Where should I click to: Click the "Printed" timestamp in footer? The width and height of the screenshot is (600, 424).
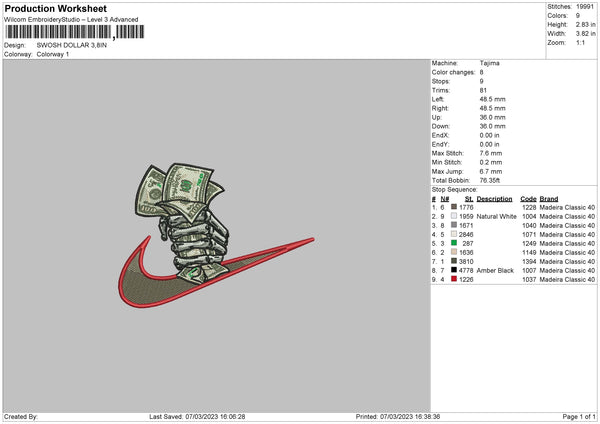398,416
